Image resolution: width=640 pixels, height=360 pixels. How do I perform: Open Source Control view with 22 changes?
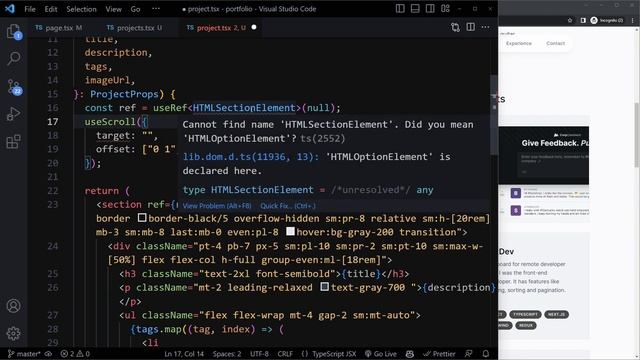(13, 87)
